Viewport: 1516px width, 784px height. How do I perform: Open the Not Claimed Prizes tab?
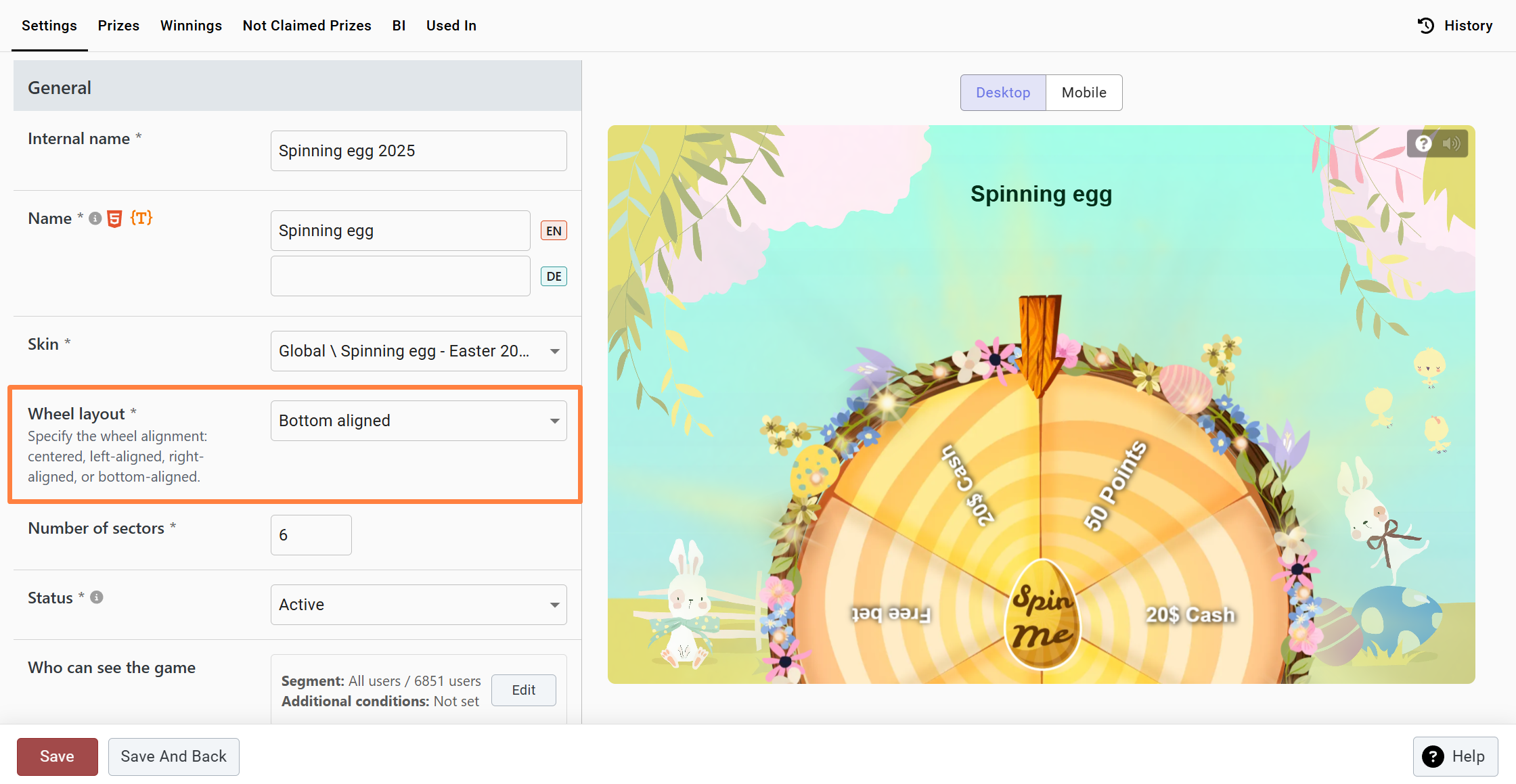click(307, 26)
